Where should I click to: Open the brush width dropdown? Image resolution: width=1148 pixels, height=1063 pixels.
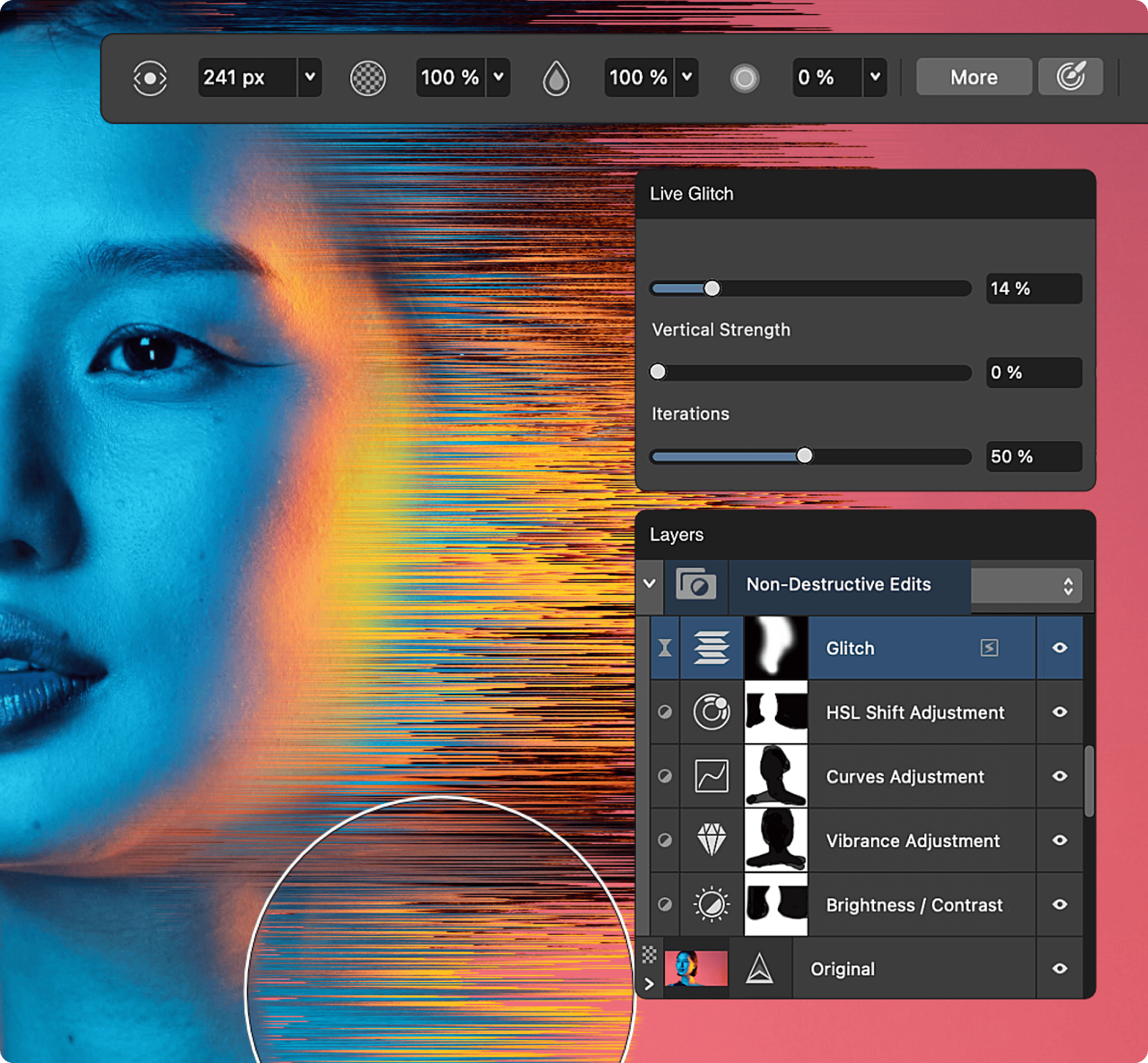coord(310,77)
